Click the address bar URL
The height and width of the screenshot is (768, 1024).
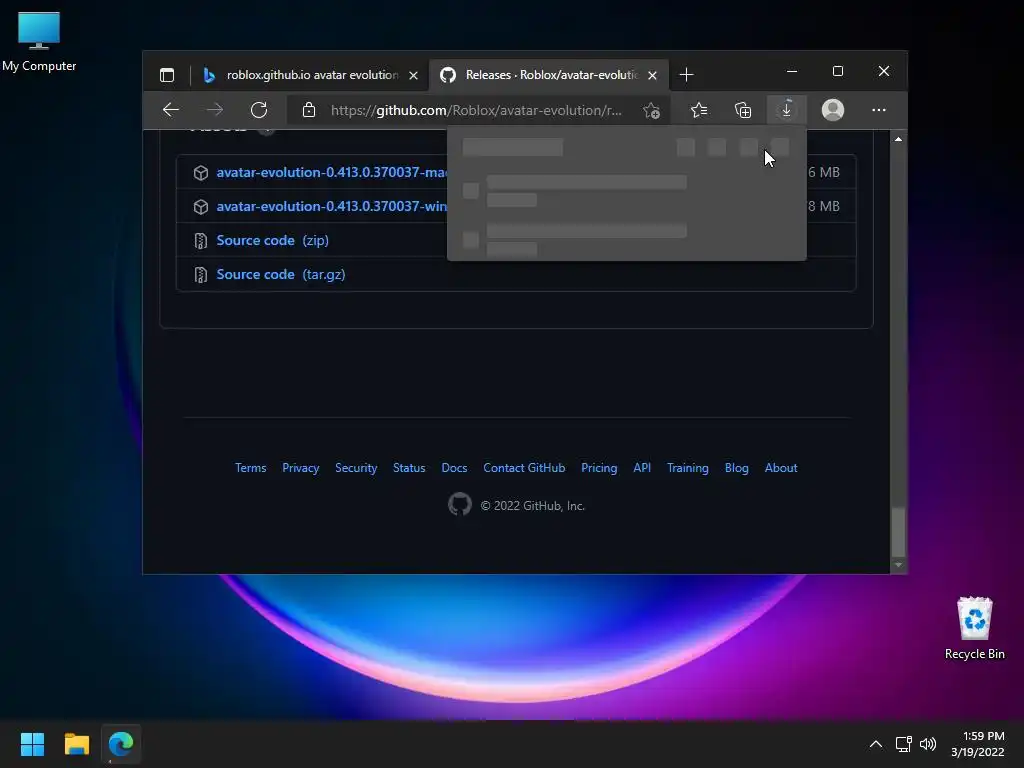tap(476, 110)
